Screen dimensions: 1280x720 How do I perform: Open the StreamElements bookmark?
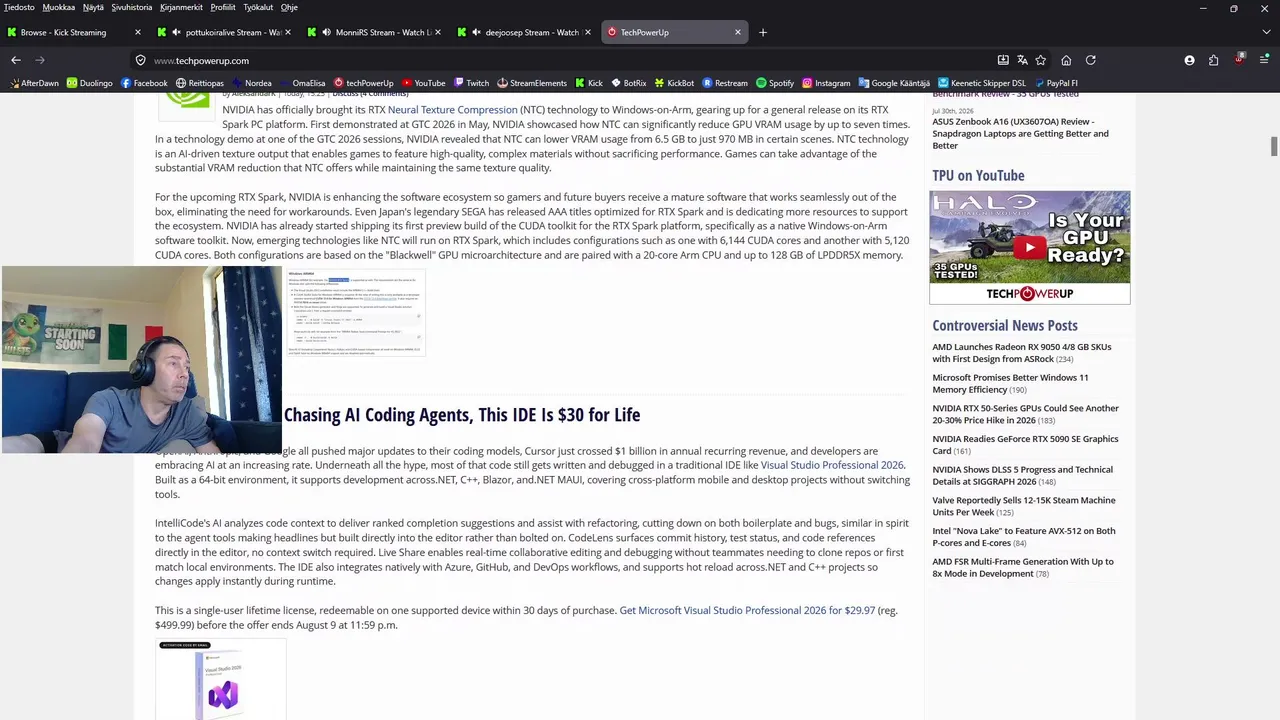coord(531,83)
